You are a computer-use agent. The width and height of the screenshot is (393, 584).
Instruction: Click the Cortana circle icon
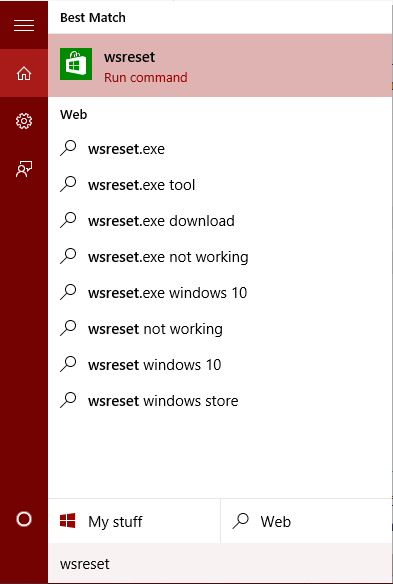[24, 519]
